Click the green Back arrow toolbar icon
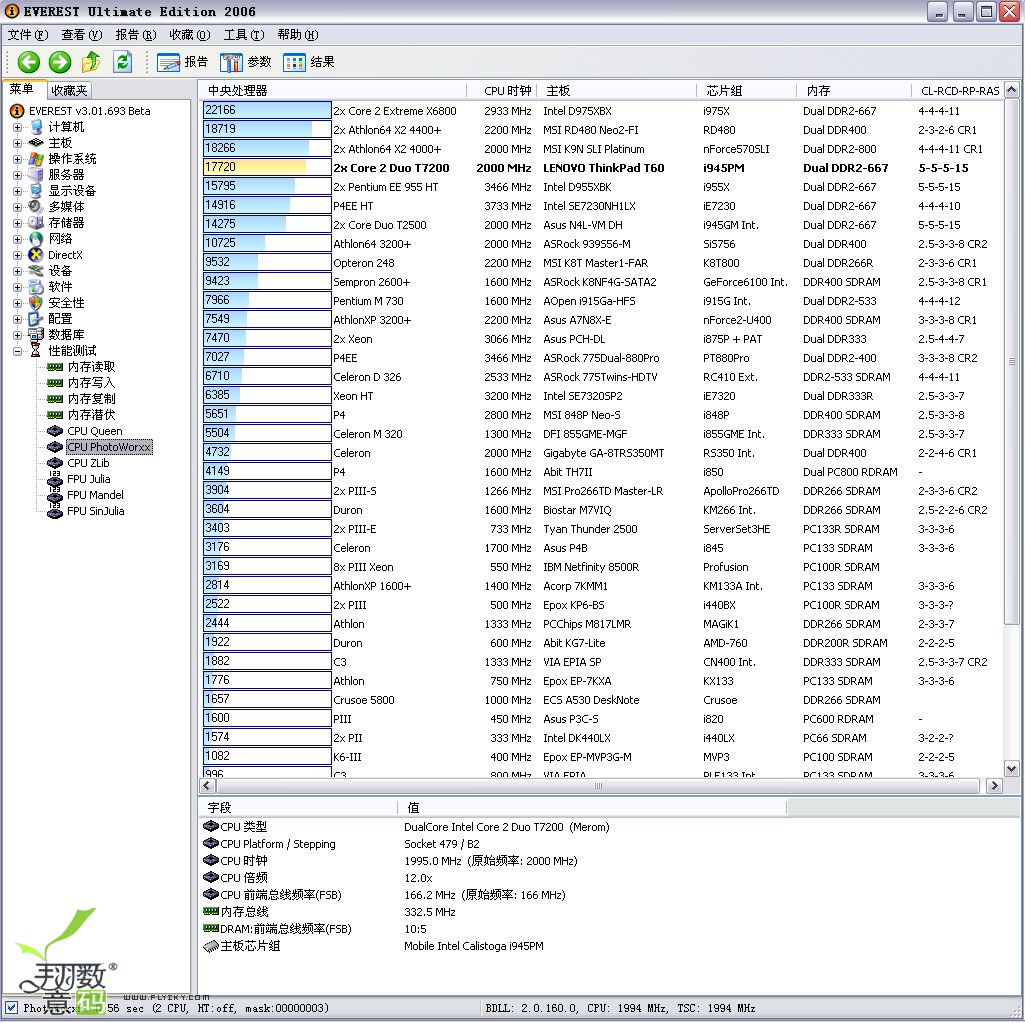 coord(28,62)
